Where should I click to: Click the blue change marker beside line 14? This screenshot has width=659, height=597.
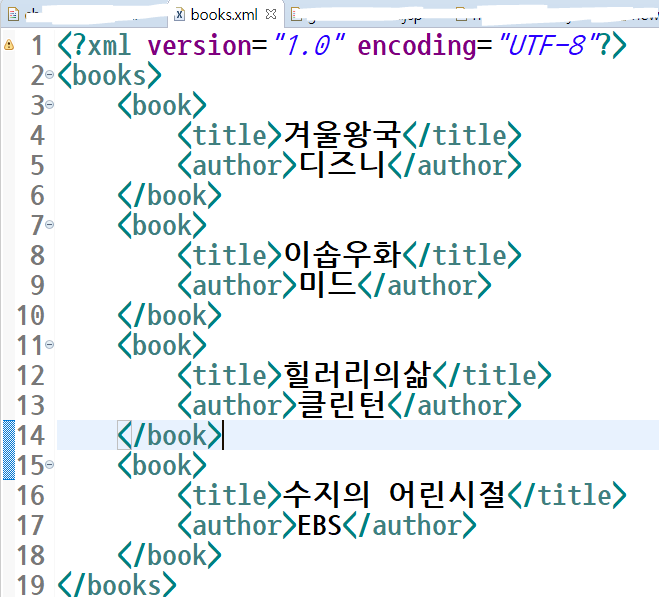(9, 450)
